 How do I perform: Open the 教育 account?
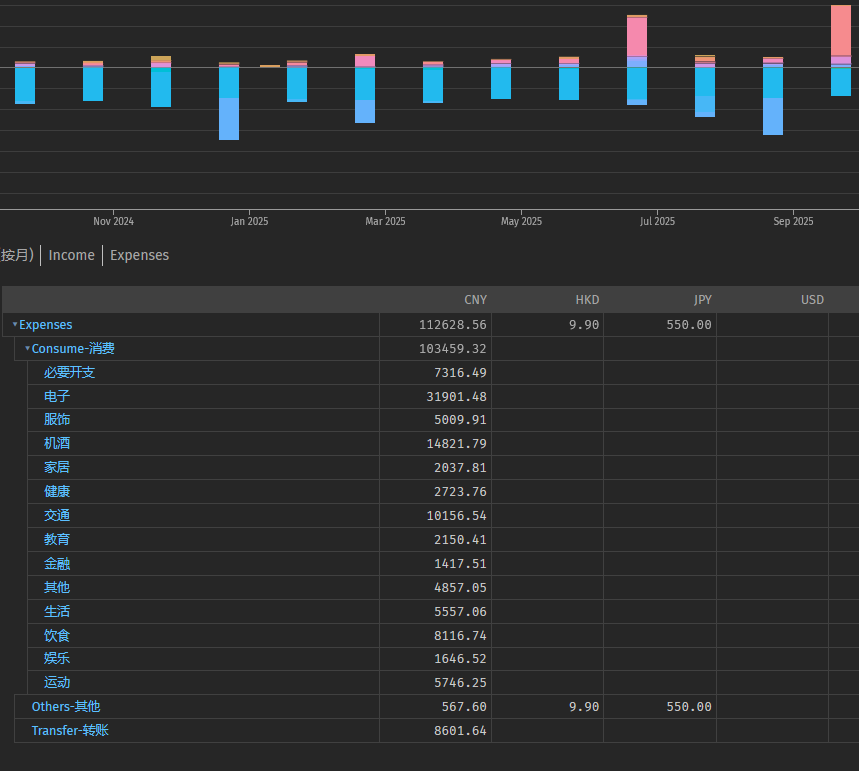pyautogui.click(x=57, y=539)
